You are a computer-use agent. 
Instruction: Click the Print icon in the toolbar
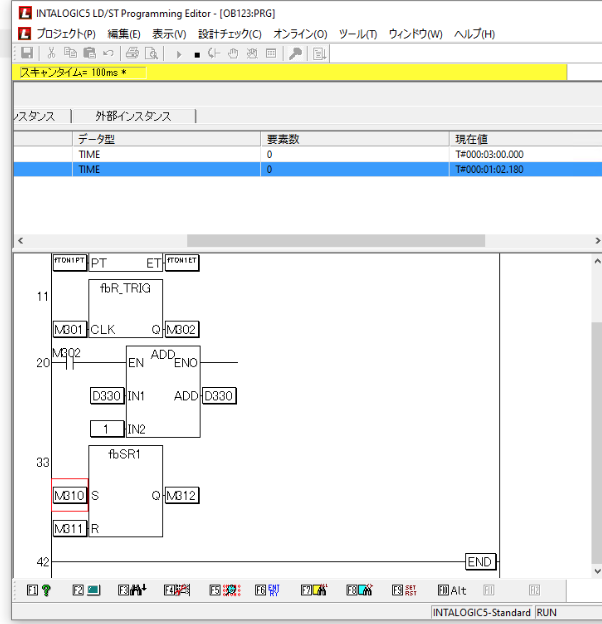coord(133,52)
